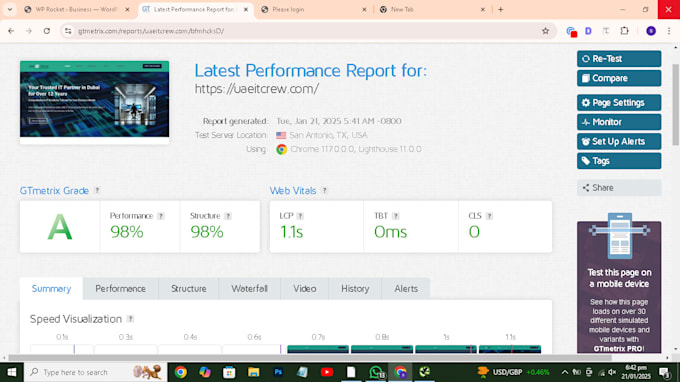Click the USD/GBP taskbar widget
Viewport: 680px width, 382px height.
[513, 372]
